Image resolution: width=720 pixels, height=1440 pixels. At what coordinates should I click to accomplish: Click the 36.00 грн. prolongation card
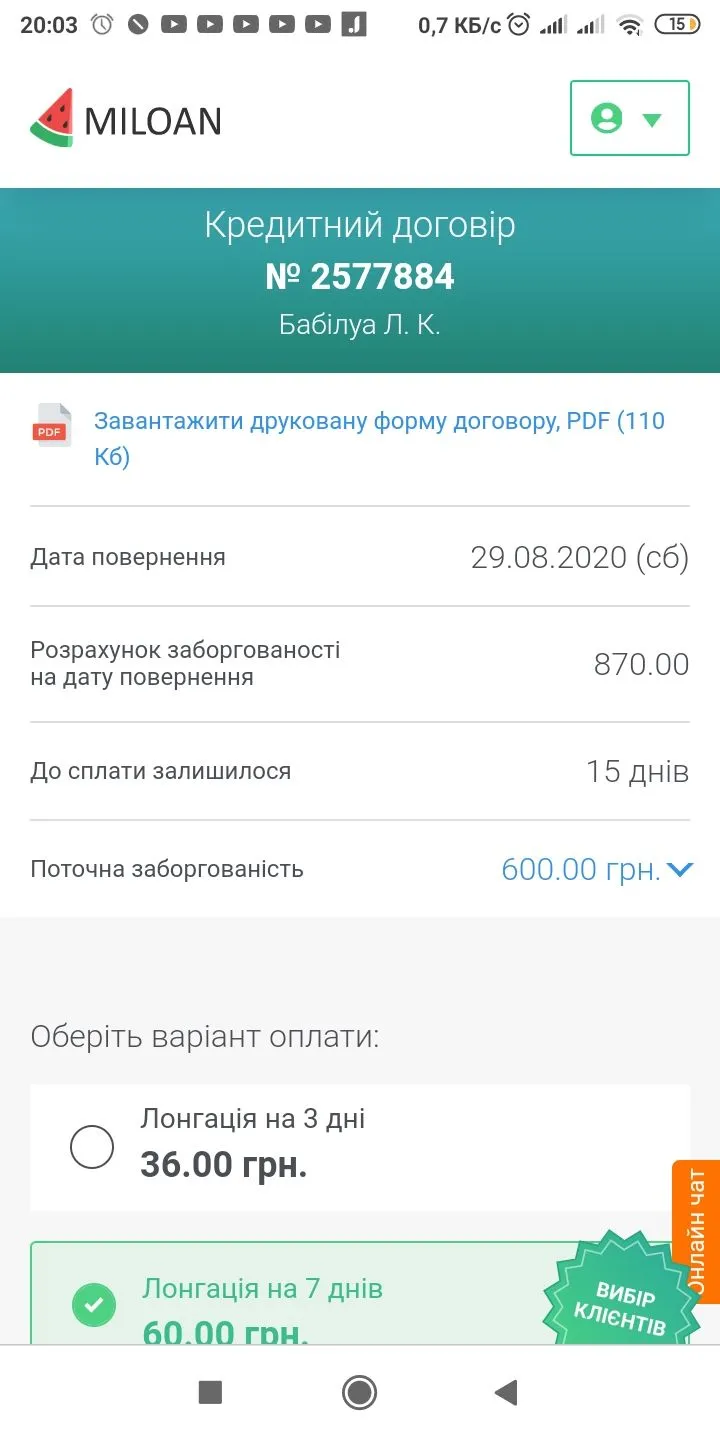[x=360, y=1147]
